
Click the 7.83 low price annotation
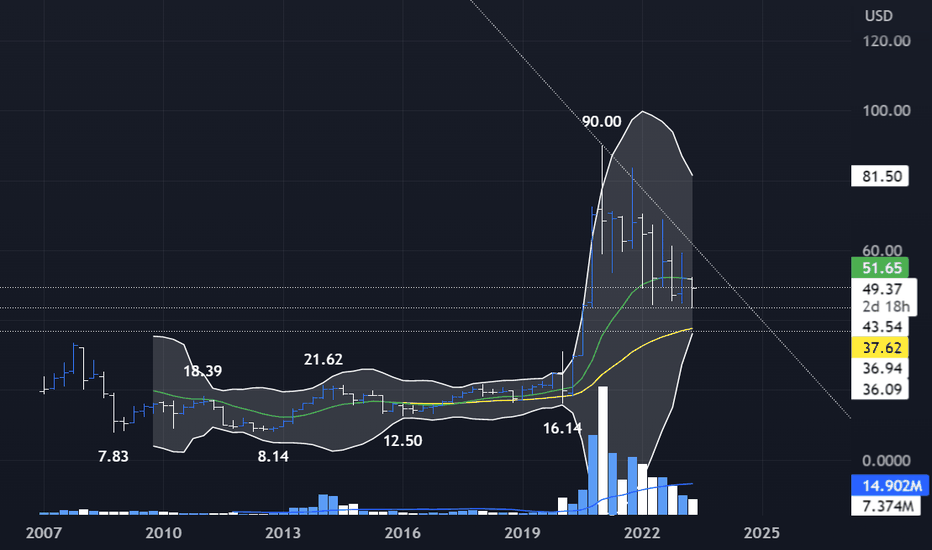(113, 456)
